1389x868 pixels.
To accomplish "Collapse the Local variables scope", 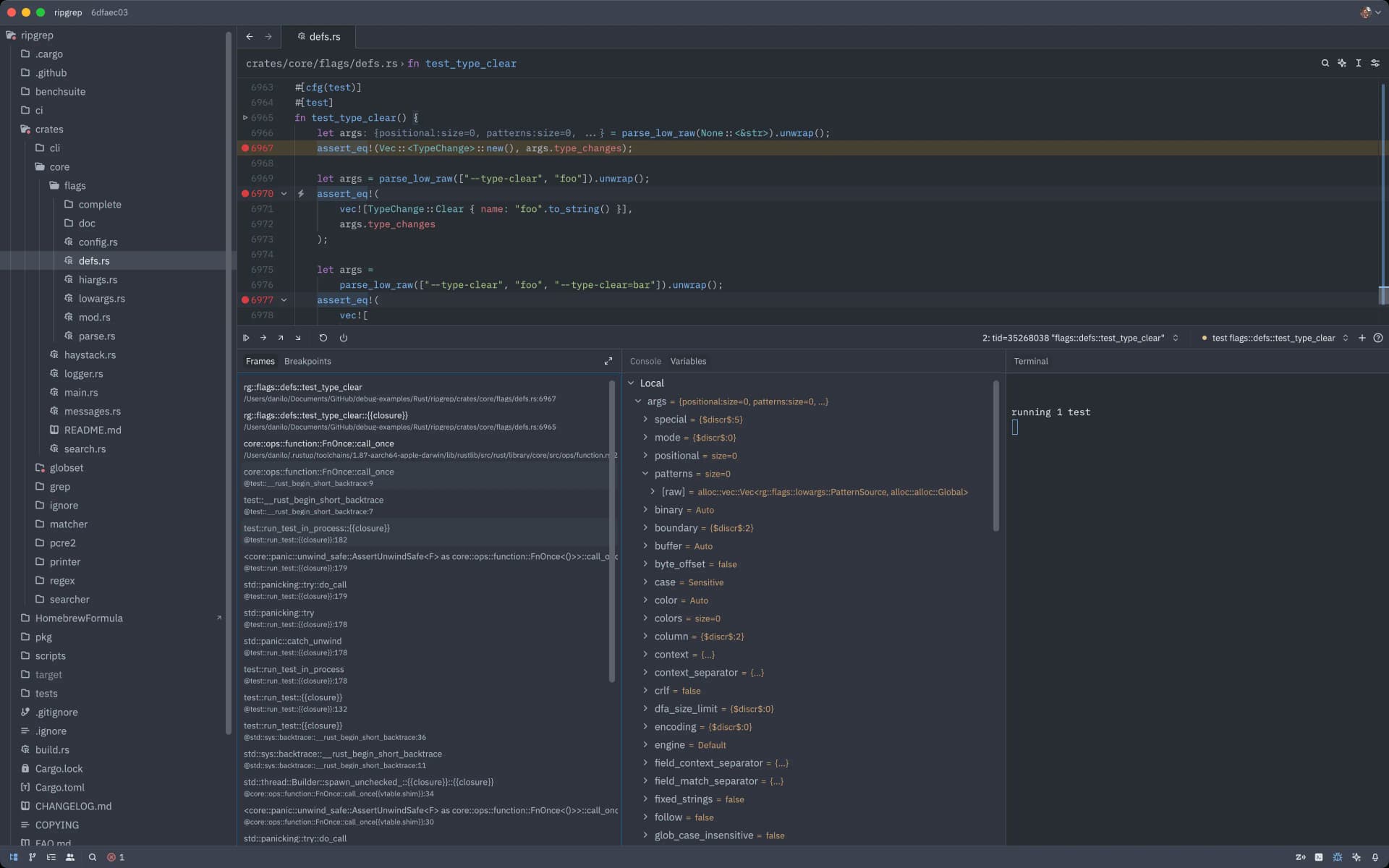I will [631, 383].
